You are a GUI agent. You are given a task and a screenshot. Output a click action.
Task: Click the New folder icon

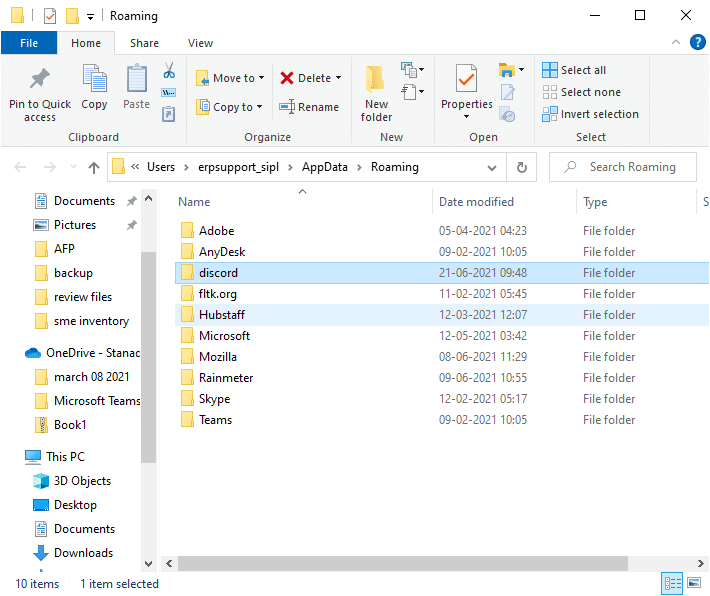375,79
